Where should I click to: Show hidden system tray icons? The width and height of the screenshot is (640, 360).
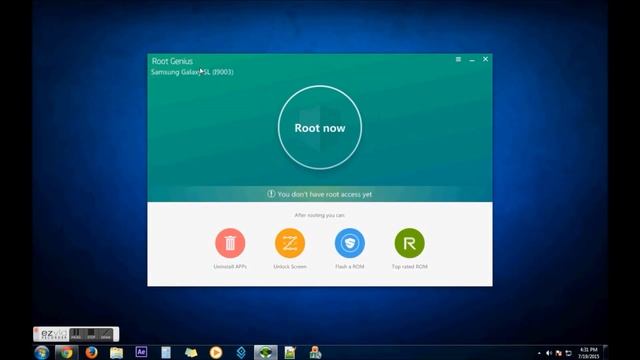539,353
